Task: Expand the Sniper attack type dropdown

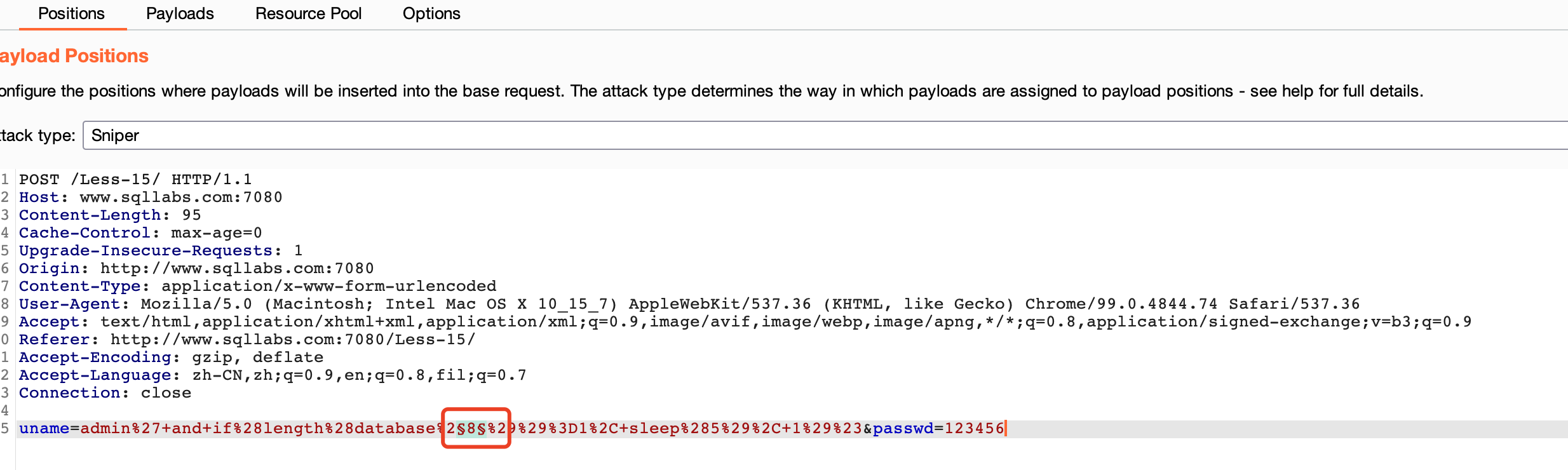Action: pyautogui.click(x=825, y=135)
